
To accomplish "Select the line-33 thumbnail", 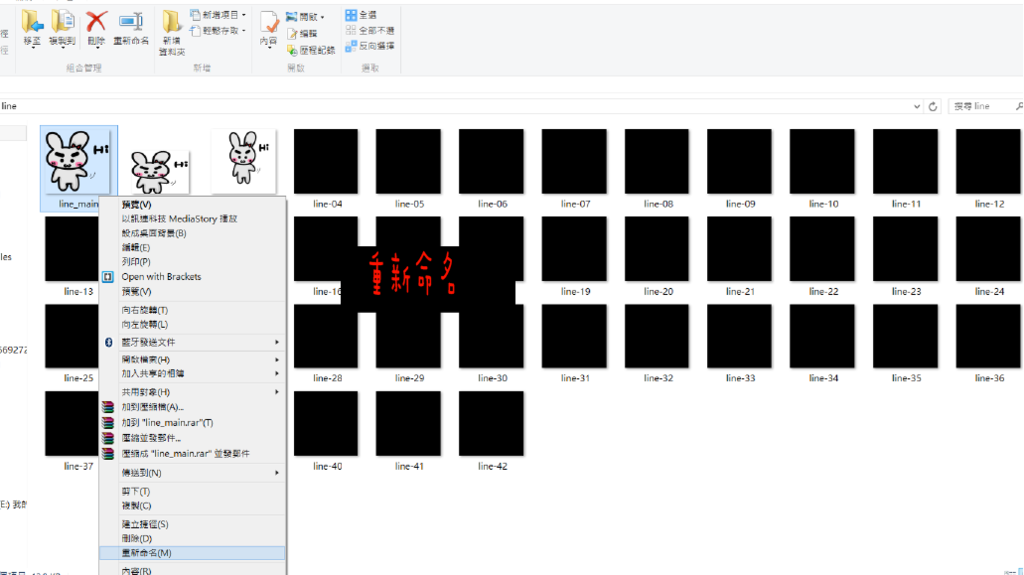I will pos(739,337).
